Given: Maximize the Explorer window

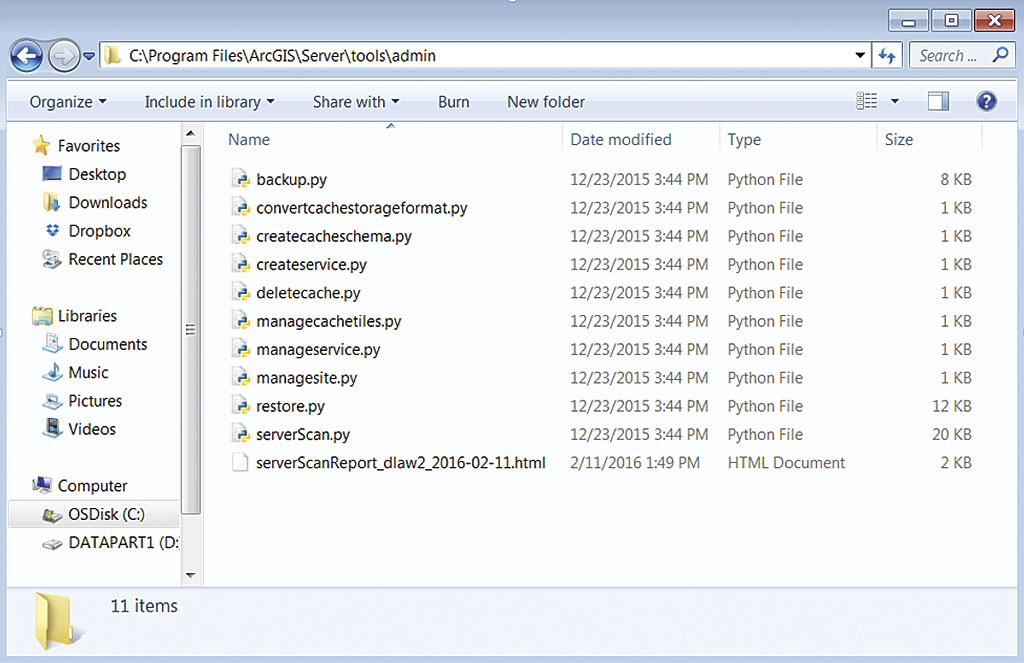Looking at the screenshot, I should pyautogui.click(x=951, y=20).
